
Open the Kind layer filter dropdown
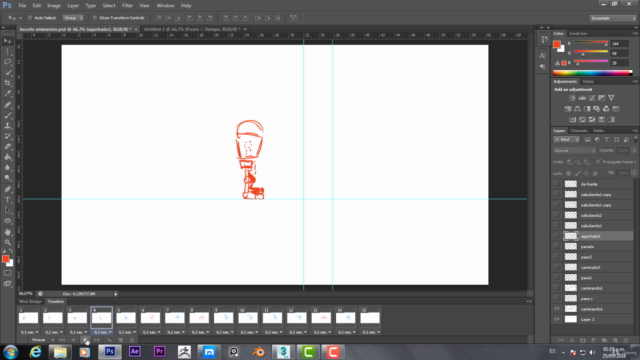point(567,140)
